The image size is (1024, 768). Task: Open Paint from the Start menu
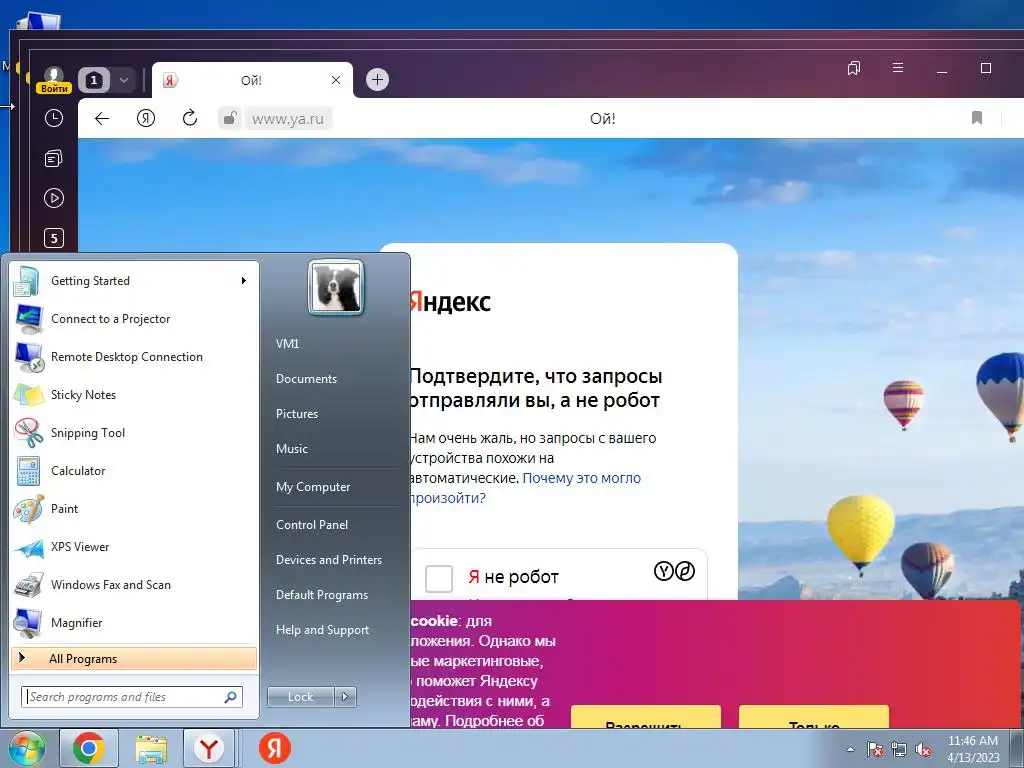134,509
